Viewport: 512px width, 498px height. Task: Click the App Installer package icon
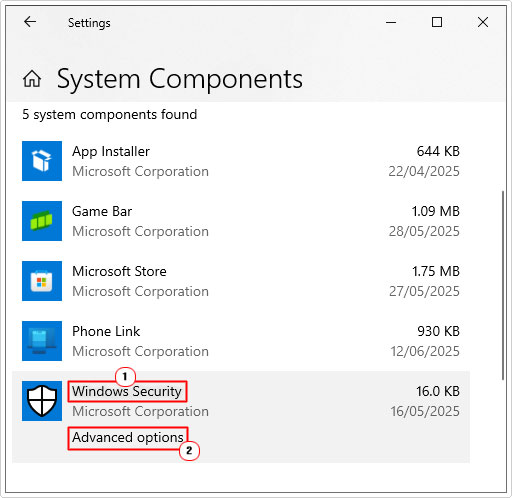coord(42,161)
